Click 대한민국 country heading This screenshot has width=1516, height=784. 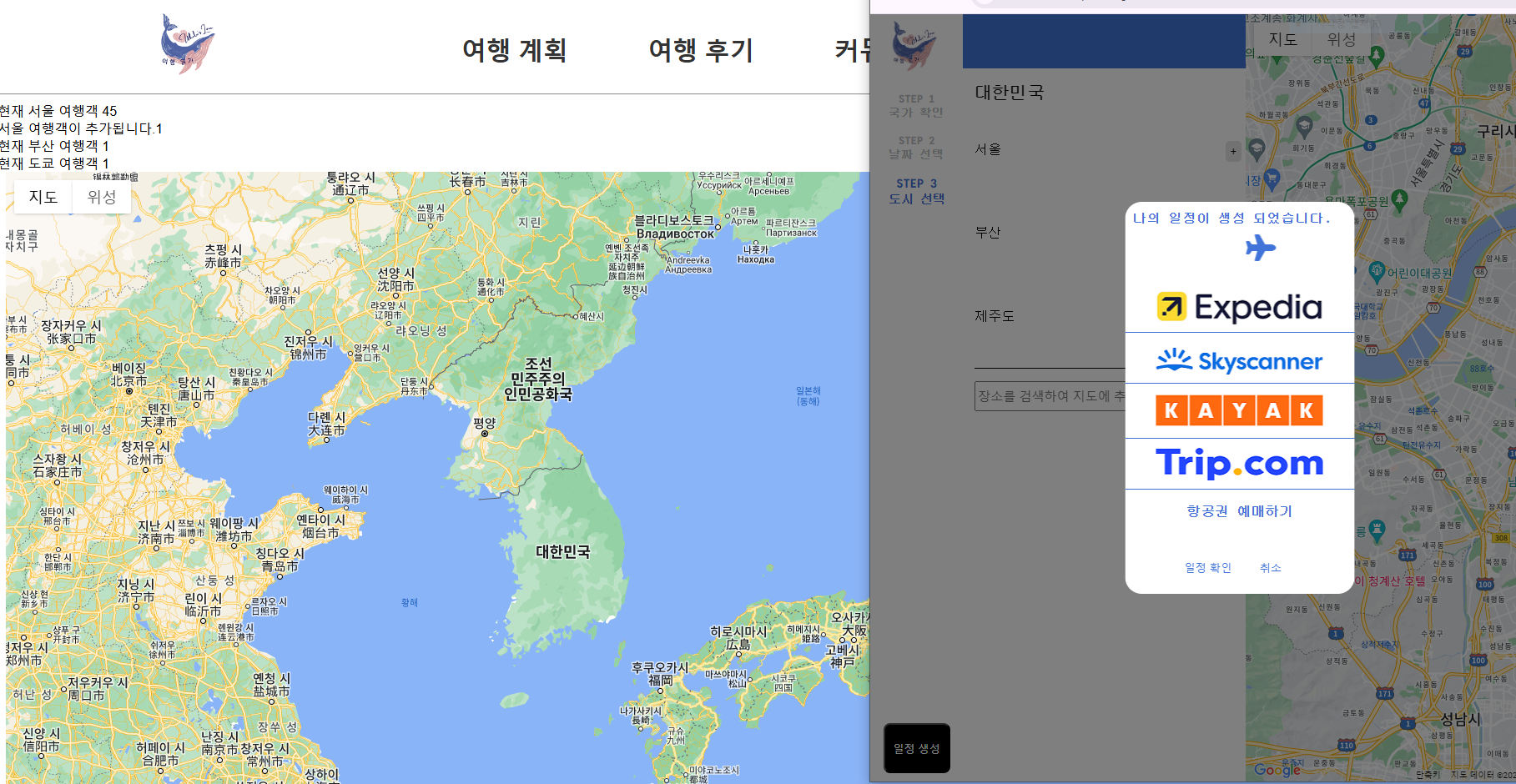[1010, 92]
